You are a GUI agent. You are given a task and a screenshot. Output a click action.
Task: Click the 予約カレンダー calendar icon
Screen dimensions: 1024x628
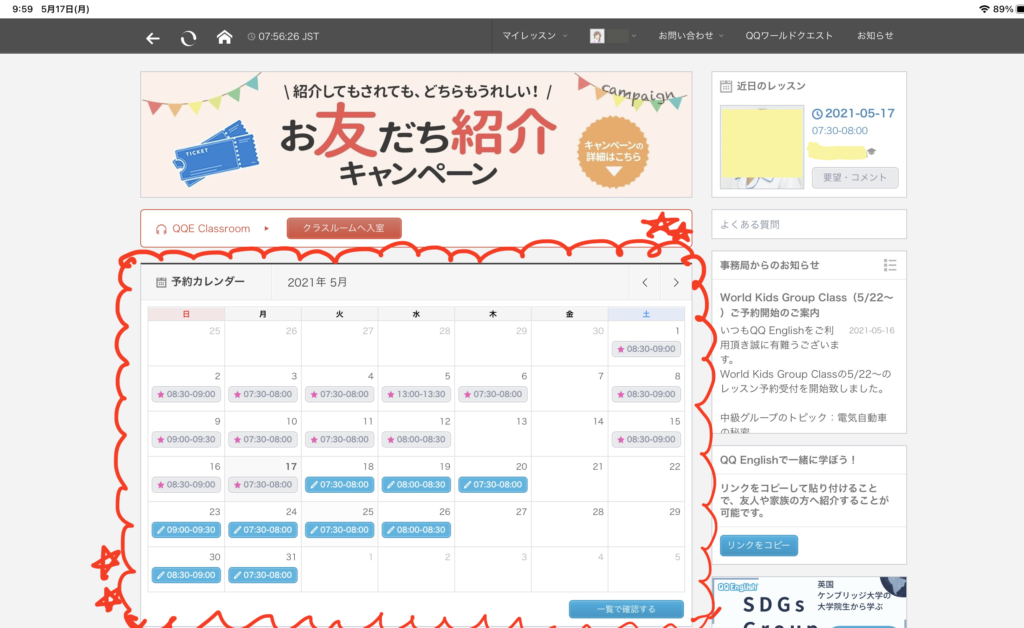[x=161, y=283]
